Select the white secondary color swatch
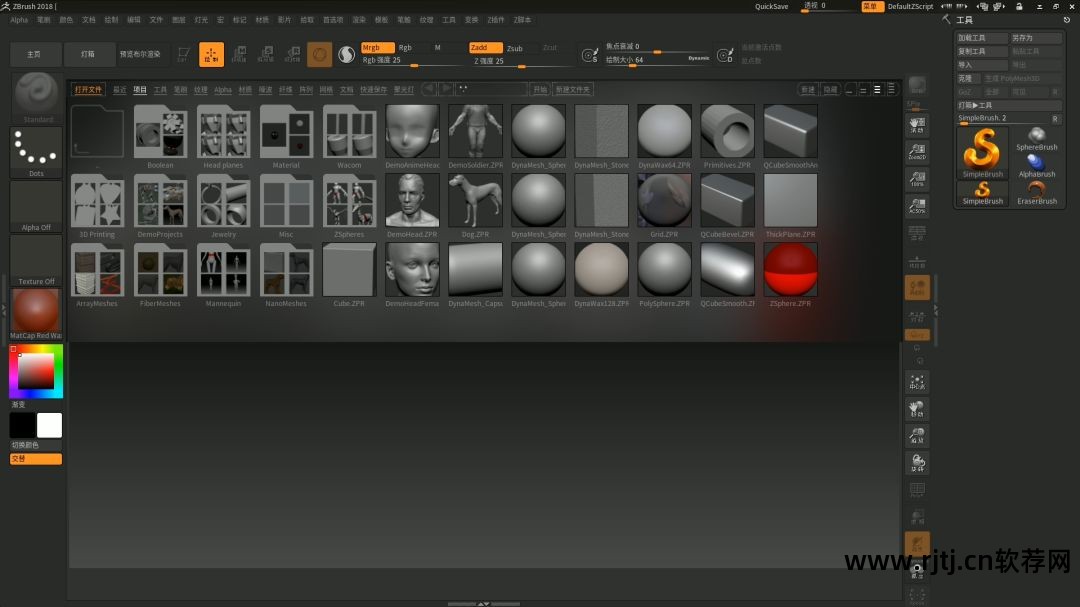1080x607 pixels. tap(50, 426)
